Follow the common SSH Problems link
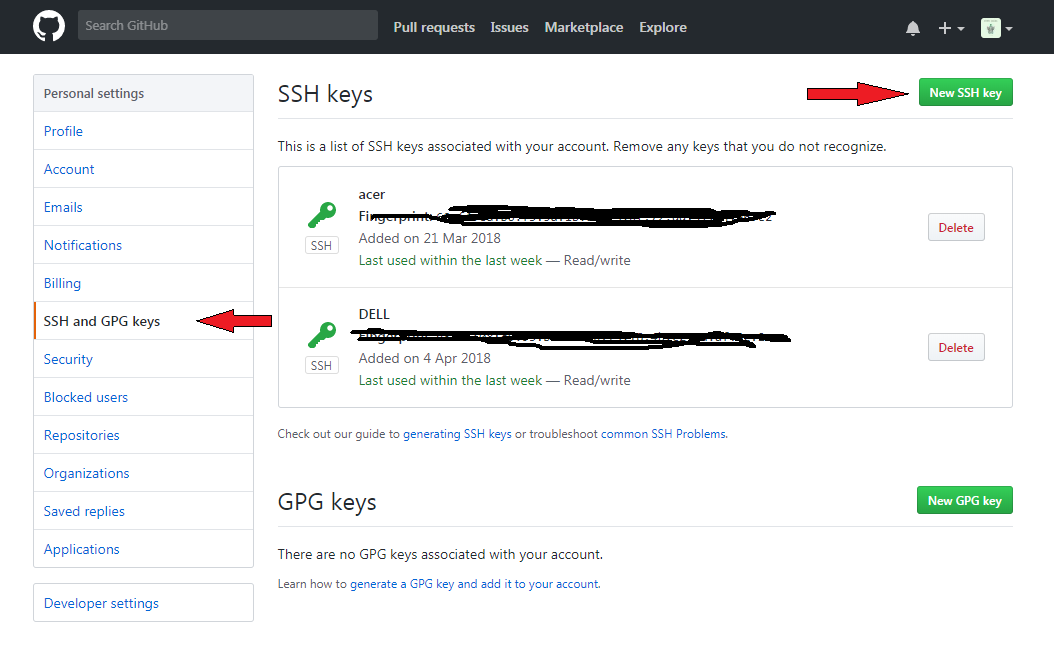1054x647 pixels. pos(663,434)
